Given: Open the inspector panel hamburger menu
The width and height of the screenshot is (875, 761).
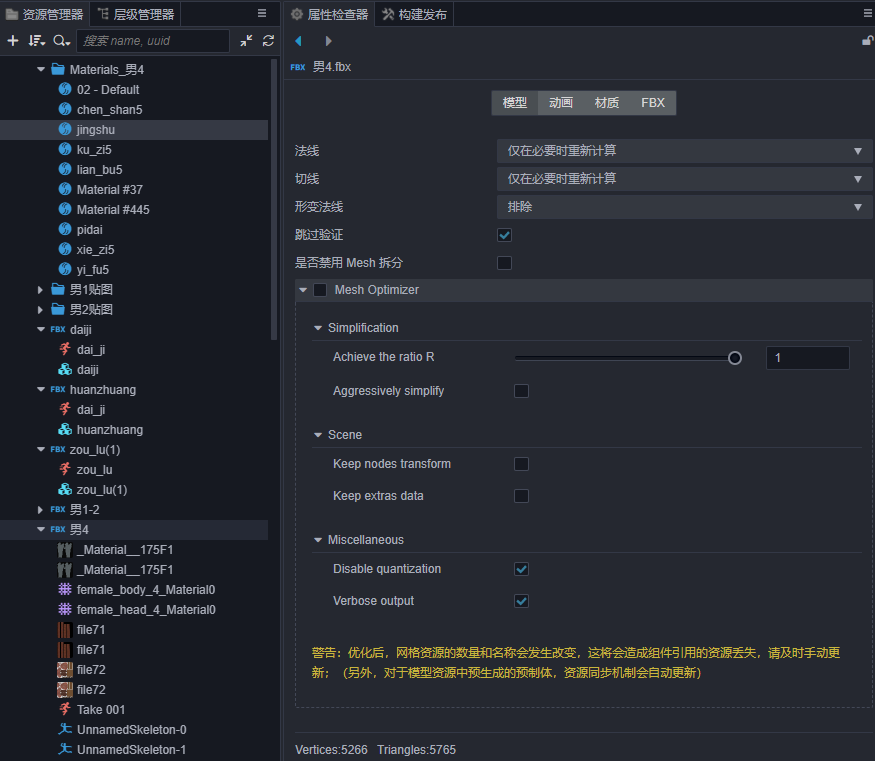Looking at the screenshot, I should tap(868, 13).
